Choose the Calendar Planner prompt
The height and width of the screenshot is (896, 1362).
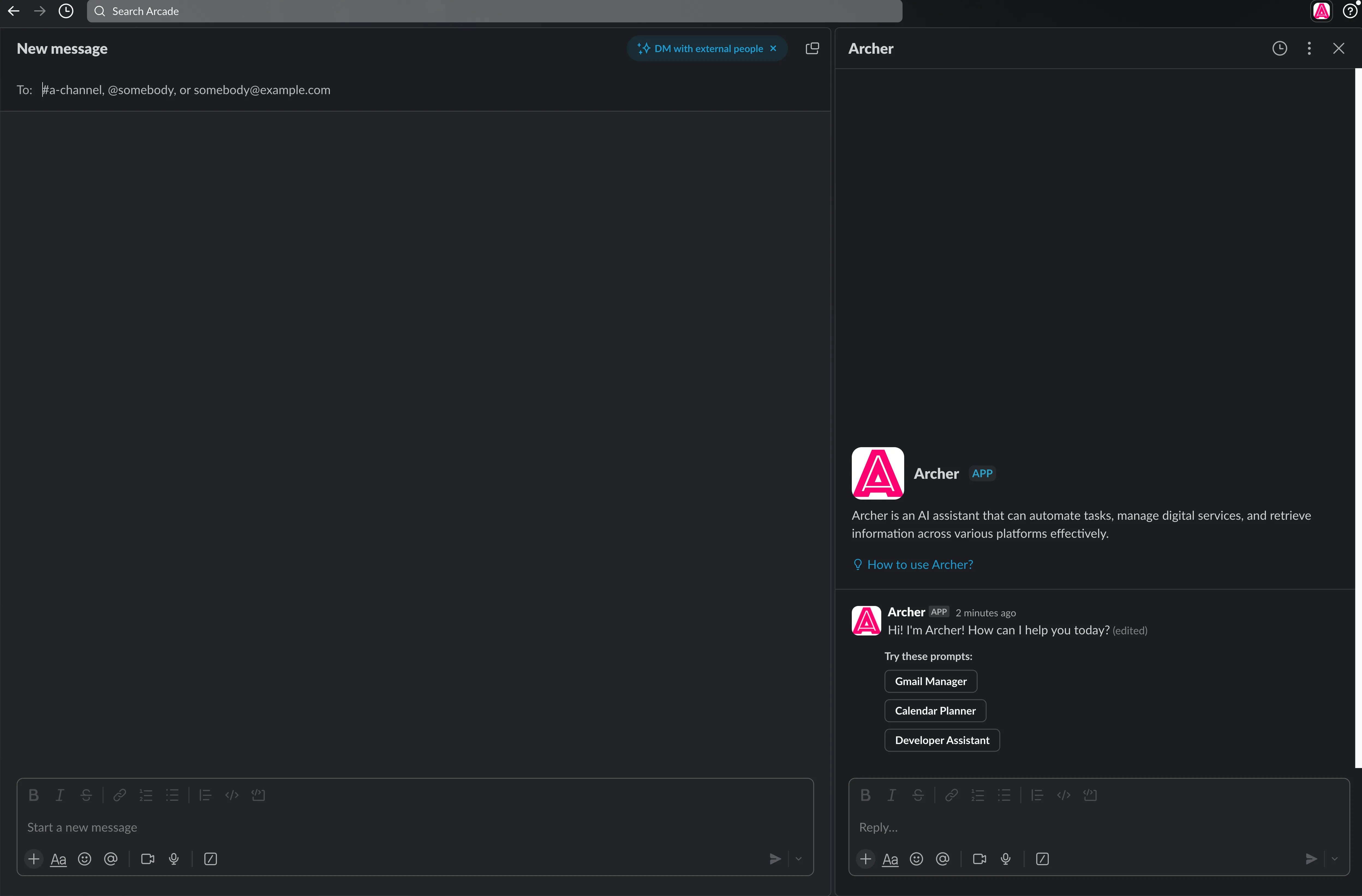point(935,711)
